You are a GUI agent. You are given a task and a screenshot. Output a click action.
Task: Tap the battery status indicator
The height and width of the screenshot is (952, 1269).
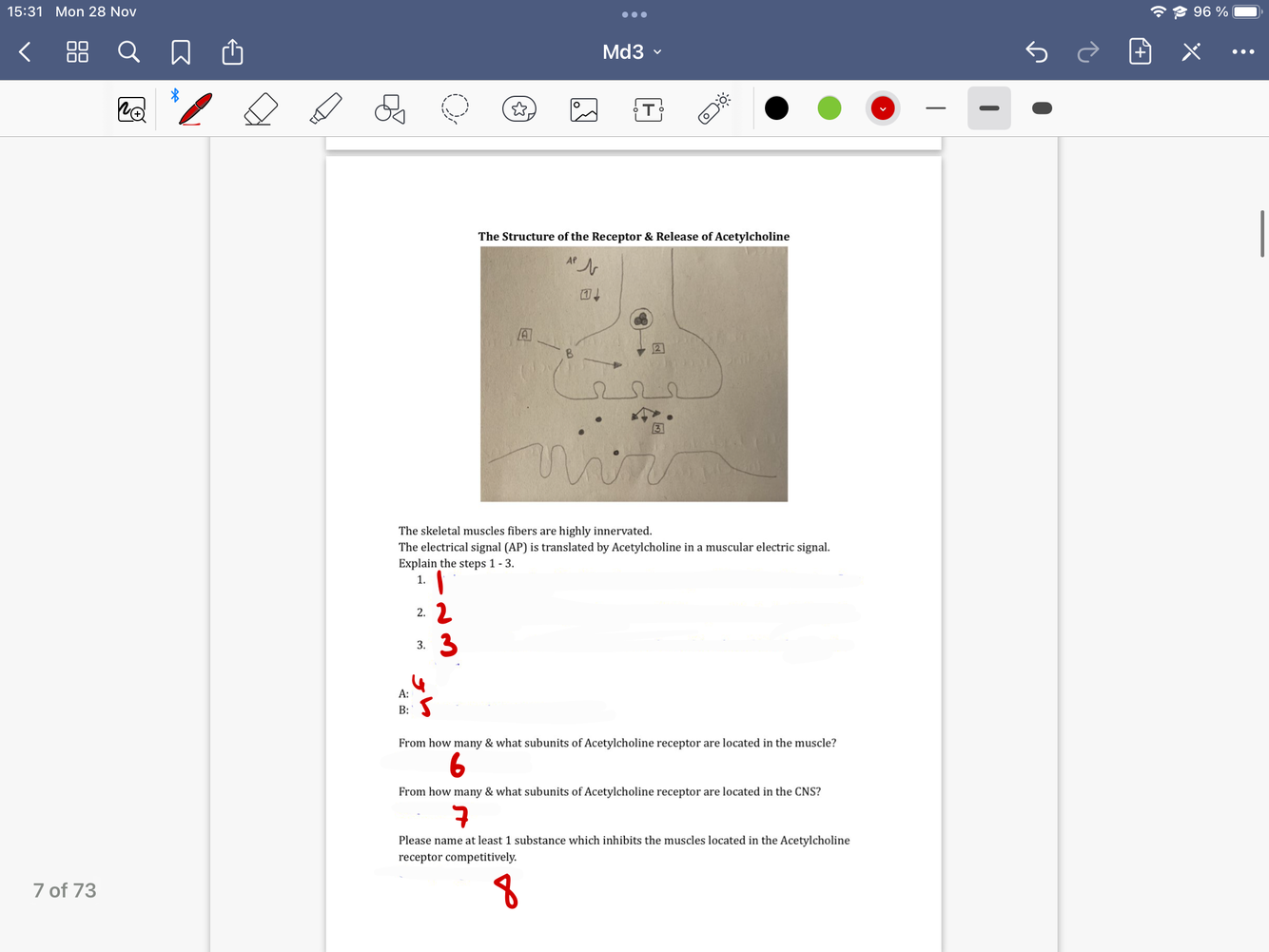[x=1247, y=11]
